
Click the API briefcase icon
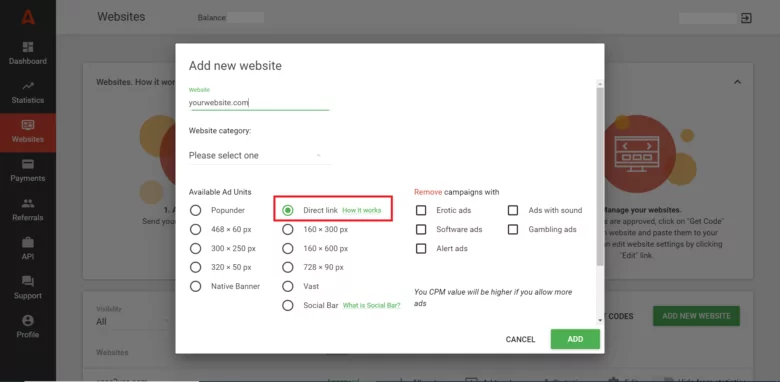28,243
